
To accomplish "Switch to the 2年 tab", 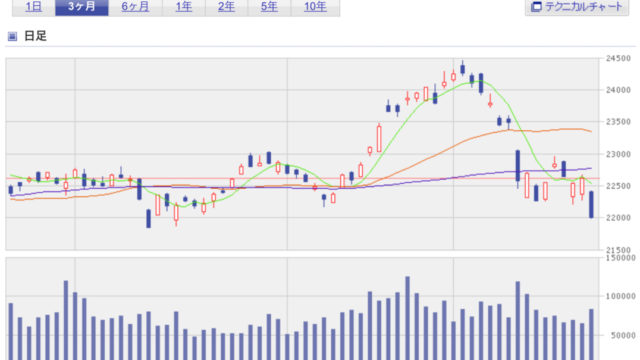I will click(227, 7).
